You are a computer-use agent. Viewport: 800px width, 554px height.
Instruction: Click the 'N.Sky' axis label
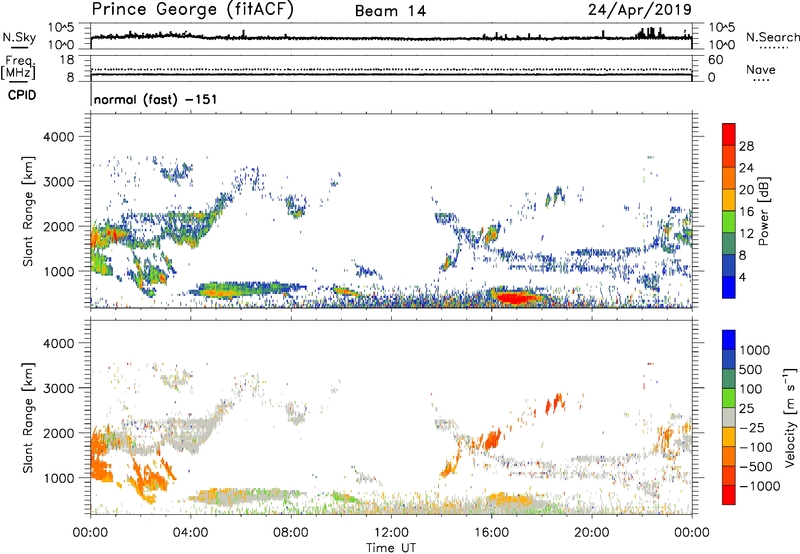point(19,37)
